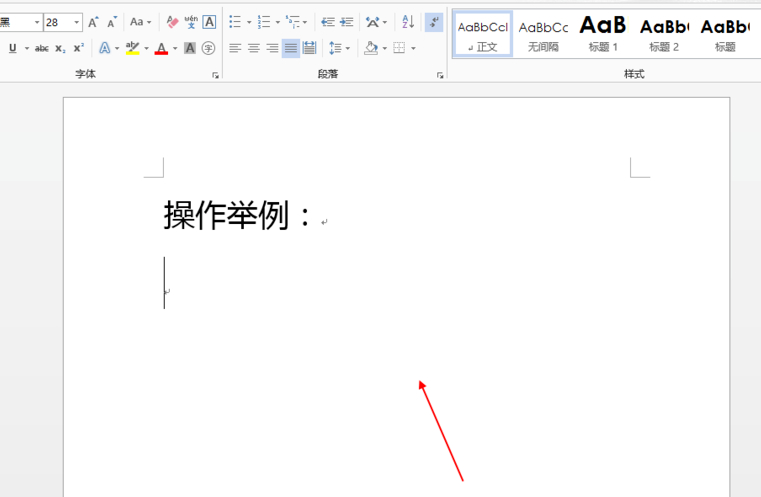Apply strikethrough formatting
Image resolution: width=761 pixels, height=497 pixels.
click(41, 48)
